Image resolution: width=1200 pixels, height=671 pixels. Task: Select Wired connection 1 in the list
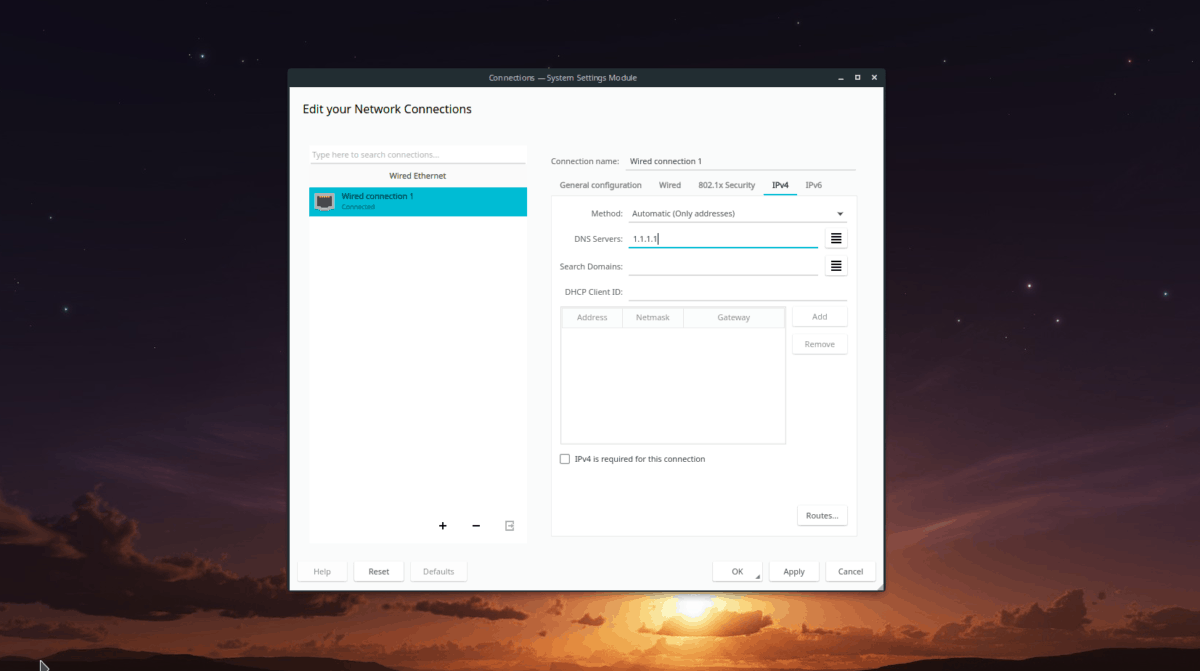point(418,201)
